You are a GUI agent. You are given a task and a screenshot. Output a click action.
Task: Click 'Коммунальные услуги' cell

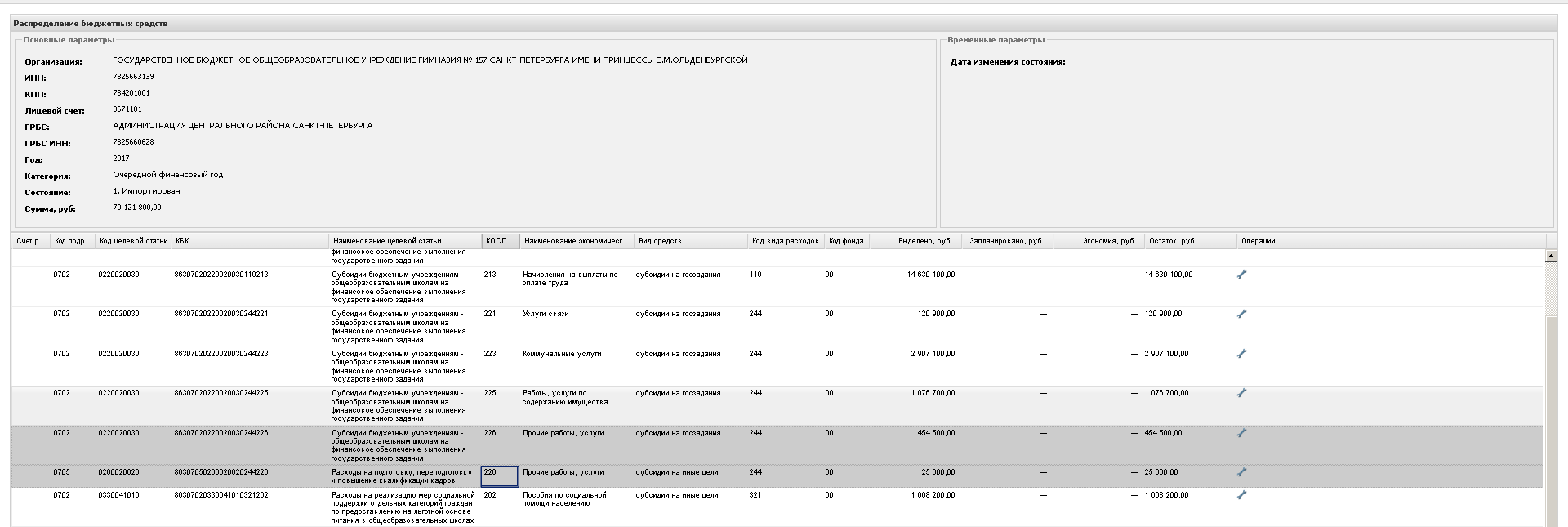(x=562, y=354)
